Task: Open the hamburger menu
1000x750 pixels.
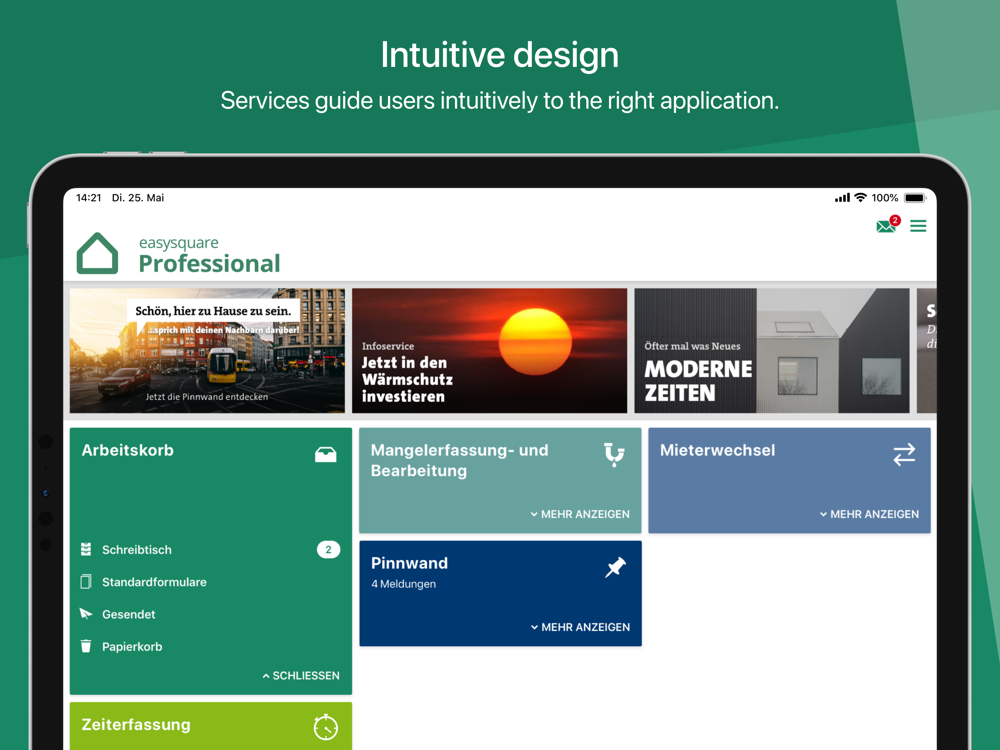Action: pos(918,226)
